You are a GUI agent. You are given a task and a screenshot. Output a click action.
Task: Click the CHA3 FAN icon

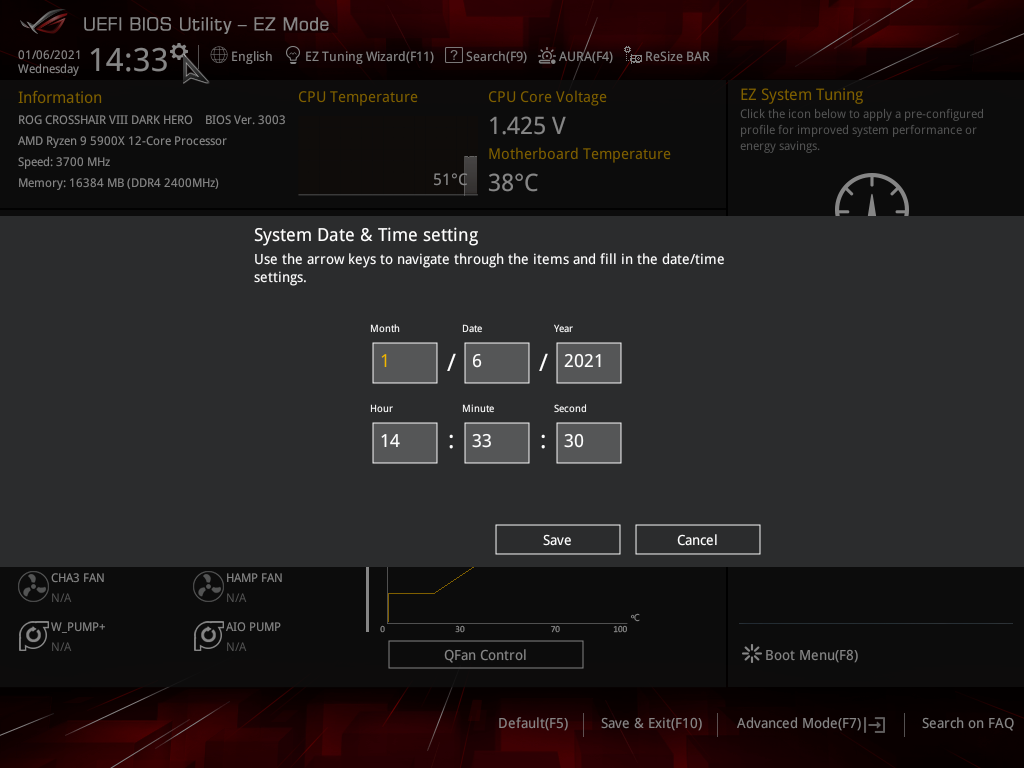(33, 586)
